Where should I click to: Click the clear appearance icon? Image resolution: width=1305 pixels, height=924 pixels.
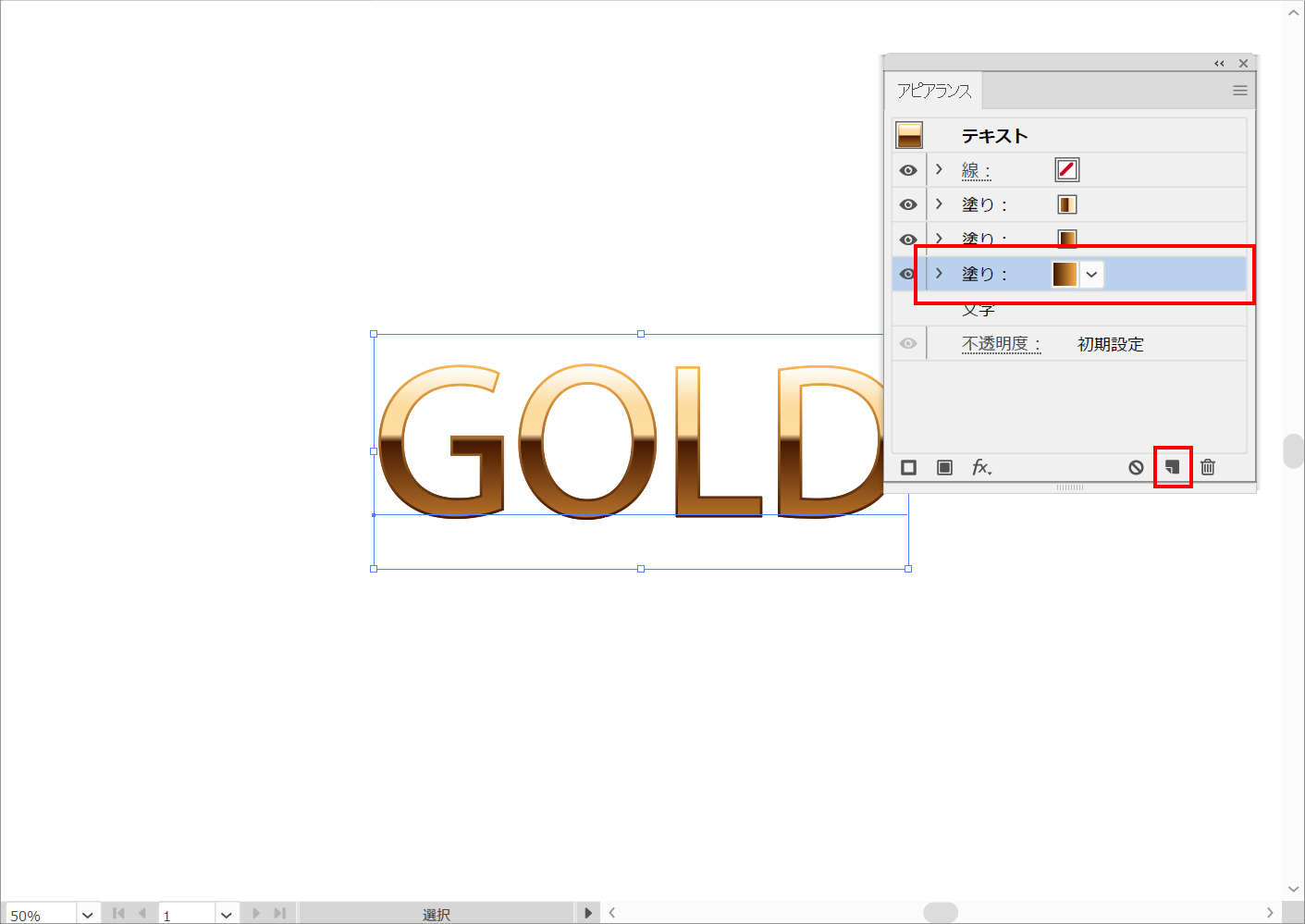1136,468
